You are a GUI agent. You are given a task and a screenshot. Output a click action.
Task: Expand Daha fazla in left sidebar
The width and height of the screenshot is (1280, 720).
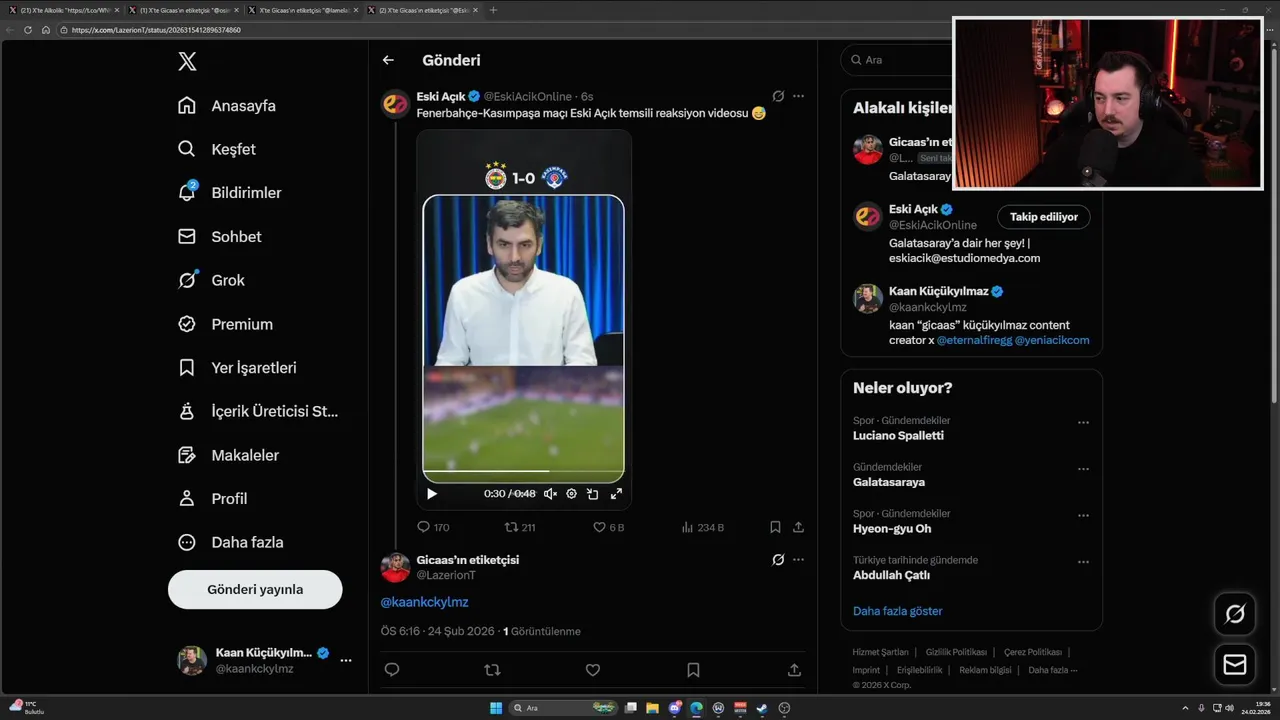232,542
